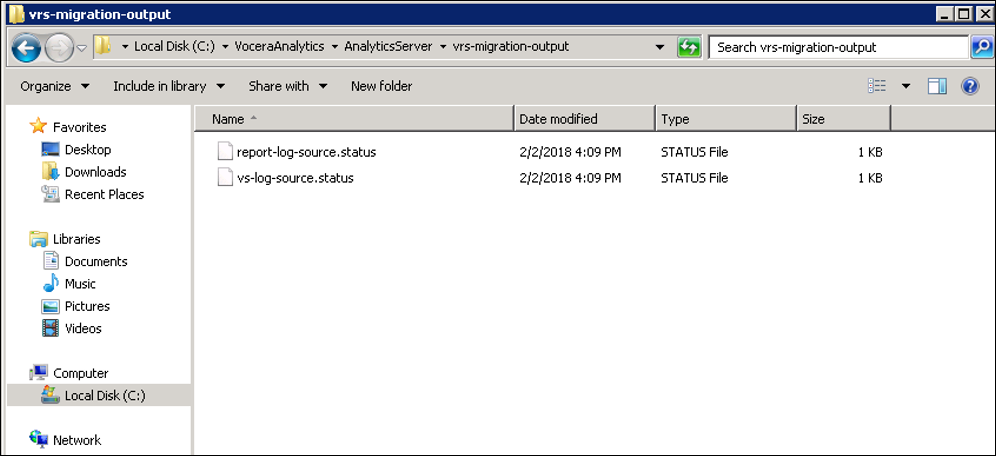Open the Share with menu
Image resolution: width=996 pixels, height=456 pixels.
point(288,86)
